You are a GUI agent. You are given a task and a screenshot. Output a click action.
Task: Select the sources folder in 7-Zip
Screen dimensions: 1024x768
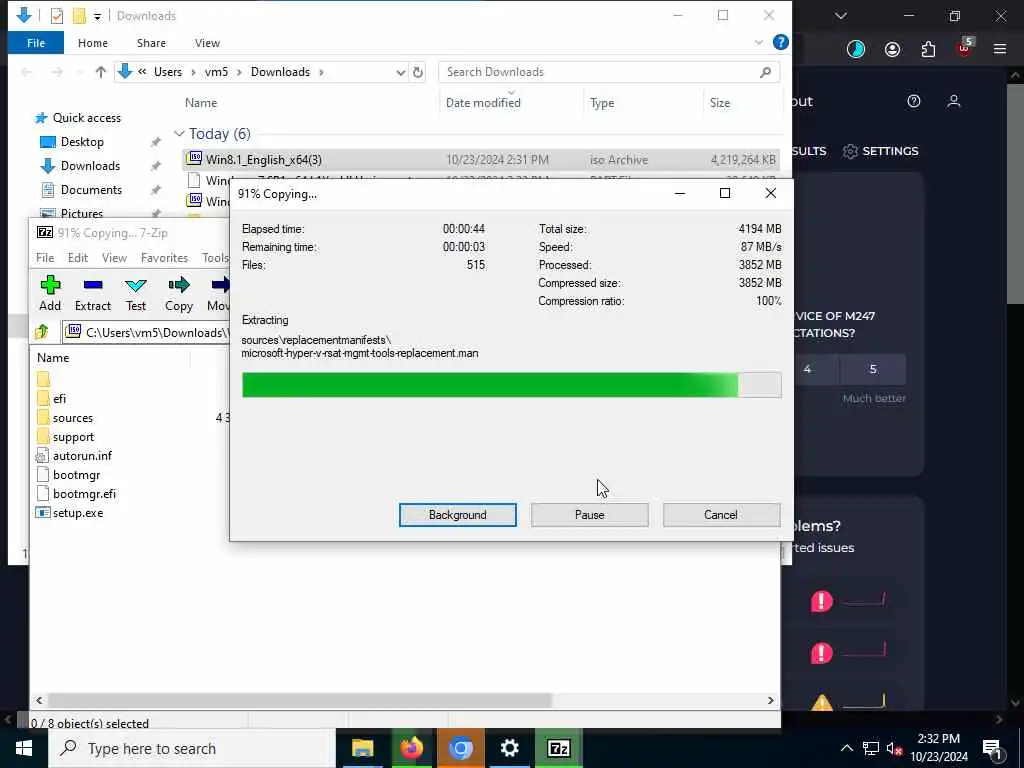click(x=72, y=418)
